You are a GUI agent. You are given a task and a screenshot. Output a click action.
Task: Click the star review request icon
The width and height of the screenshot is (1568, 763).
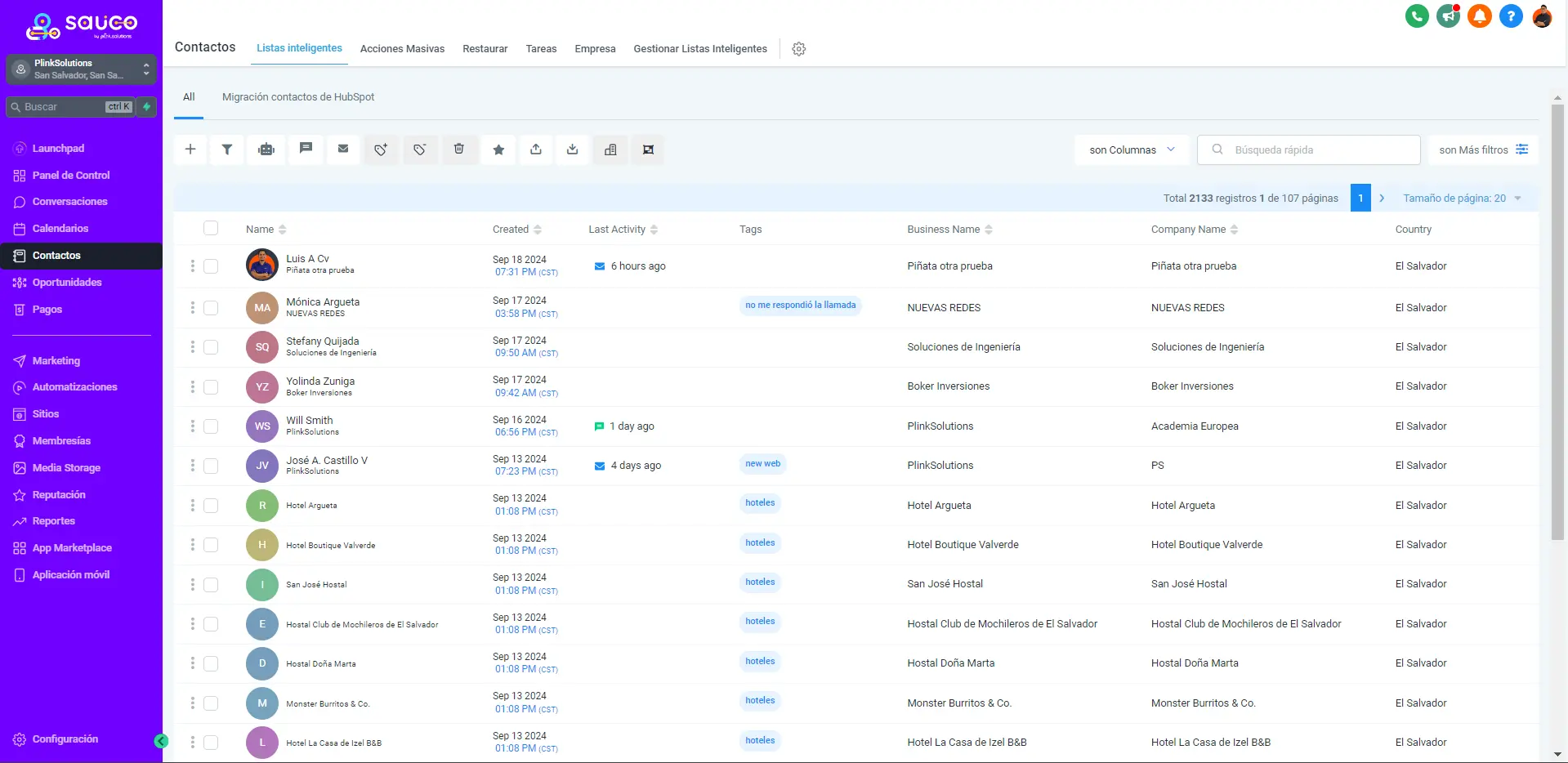tap(498, 149)
